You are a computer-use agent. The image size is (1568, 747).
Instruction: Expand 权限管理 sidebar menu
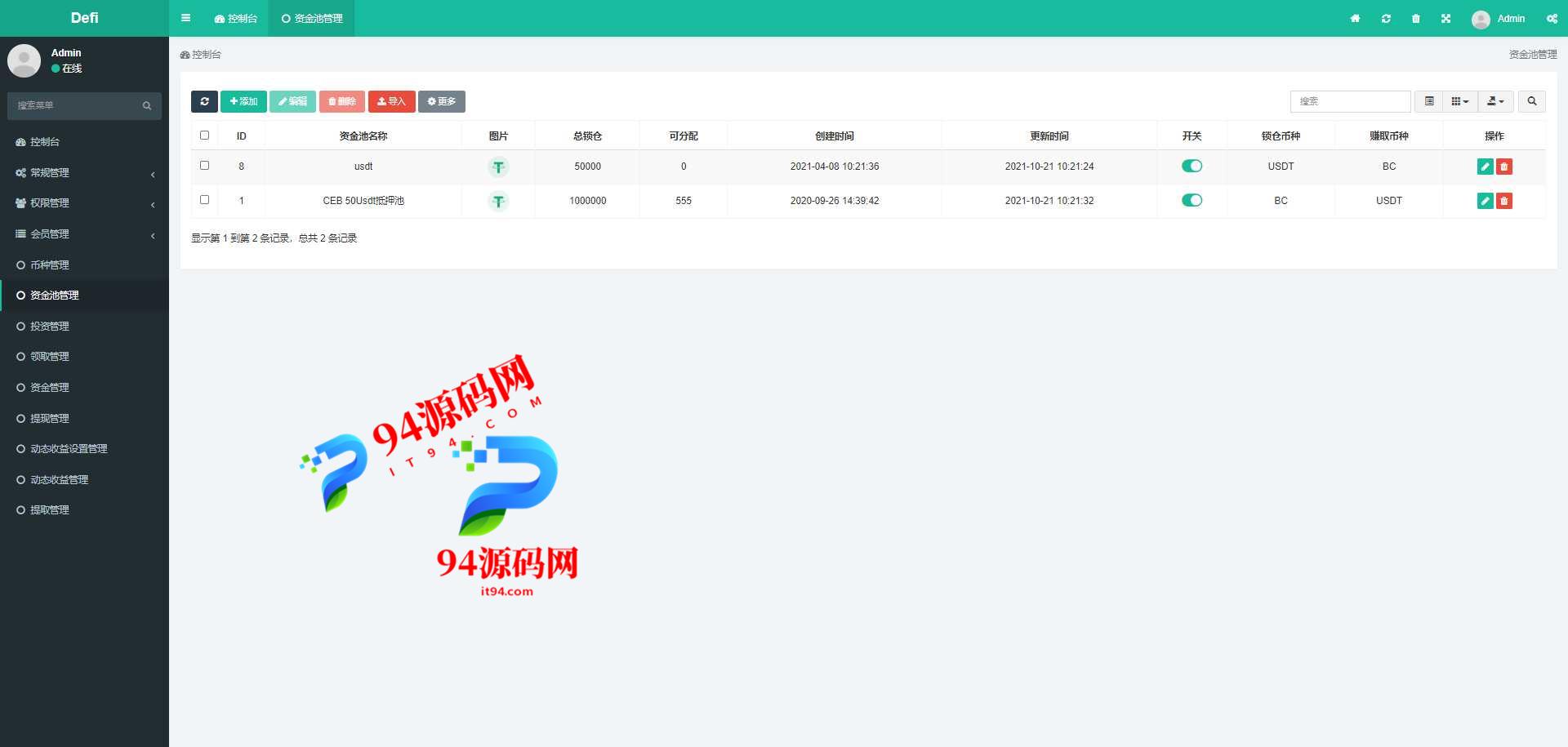[84, 203]
